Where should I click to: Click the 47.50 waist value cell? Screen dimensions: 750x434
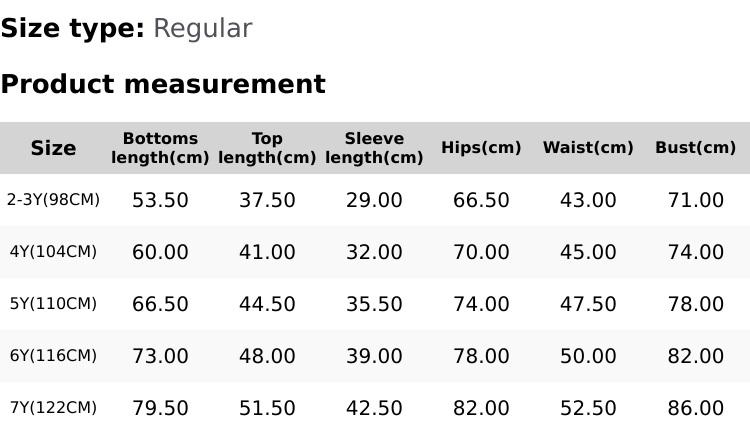(588, 304)
